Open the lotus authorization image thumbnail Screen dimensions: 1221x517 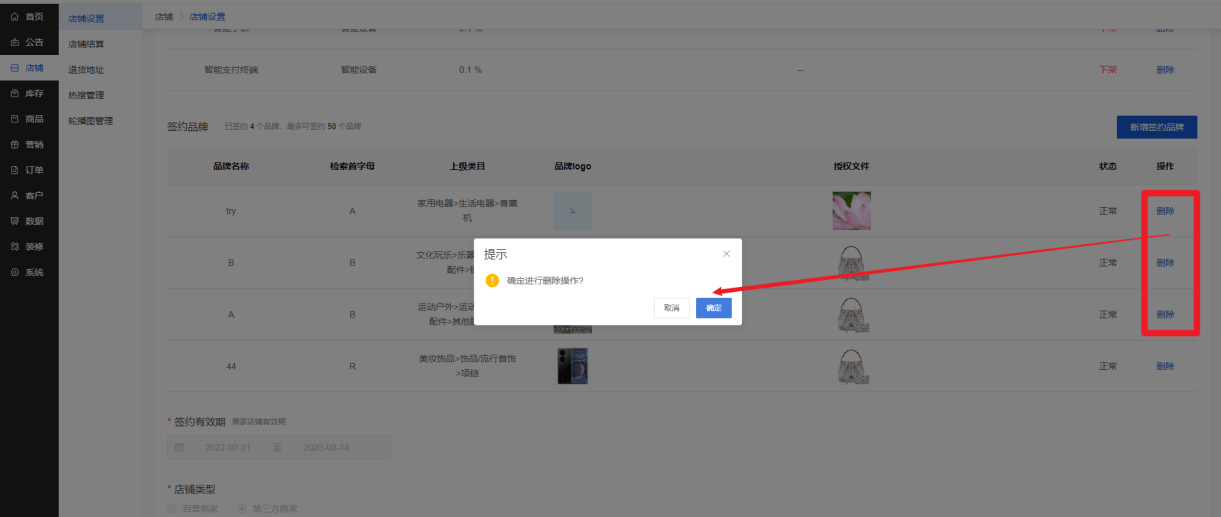coord(851,211)
